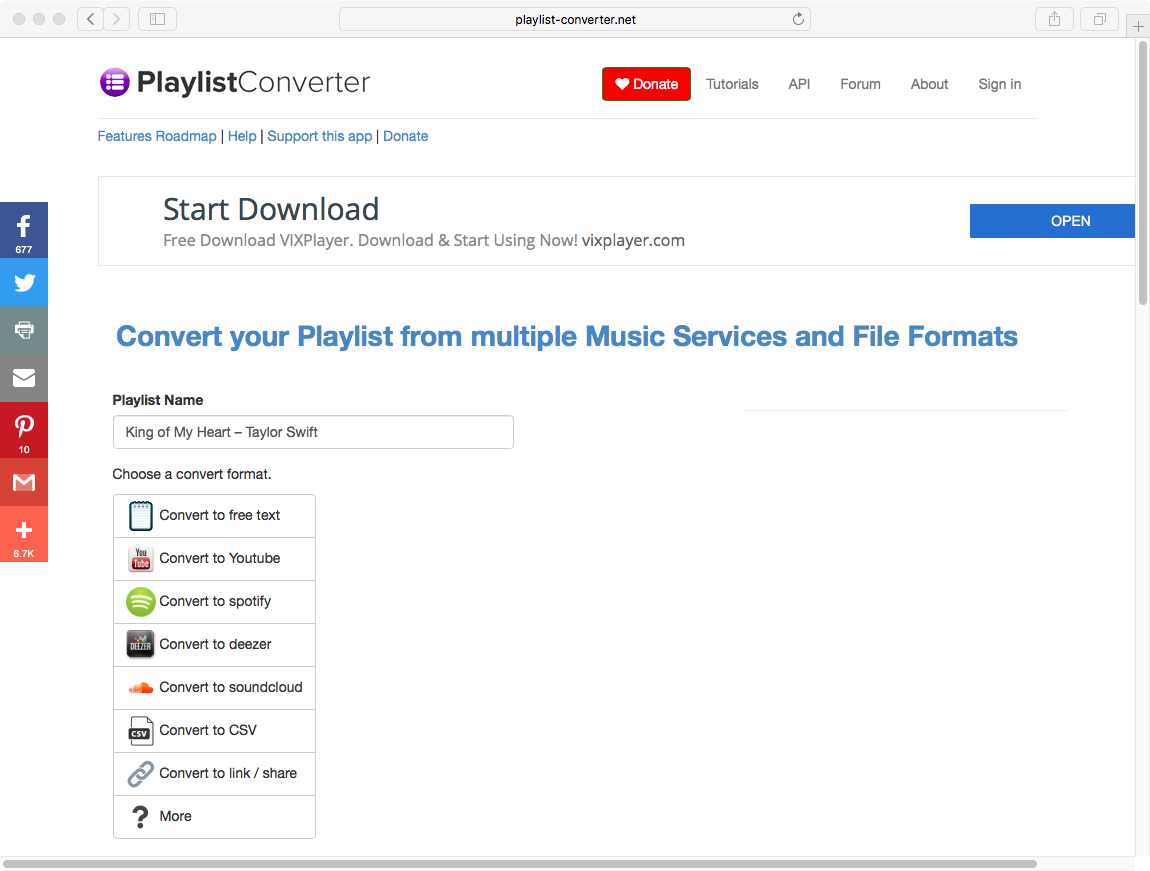
Task: Click the More option label
Action: (x=175, y=817)
